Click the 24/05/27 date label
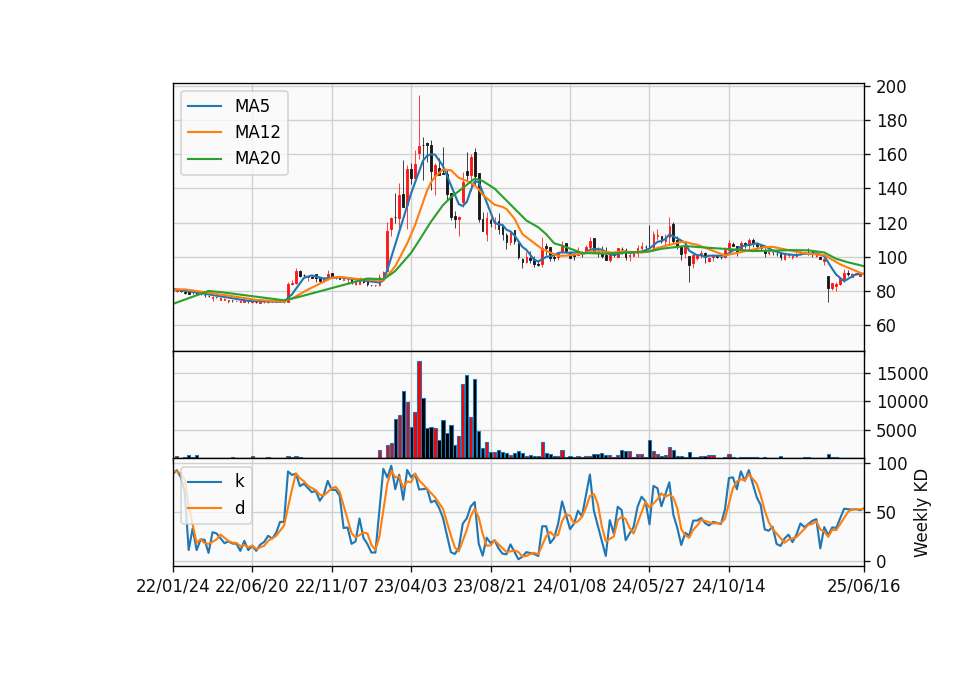The width and height of the screenshot is (960, 690). [649, 587]
